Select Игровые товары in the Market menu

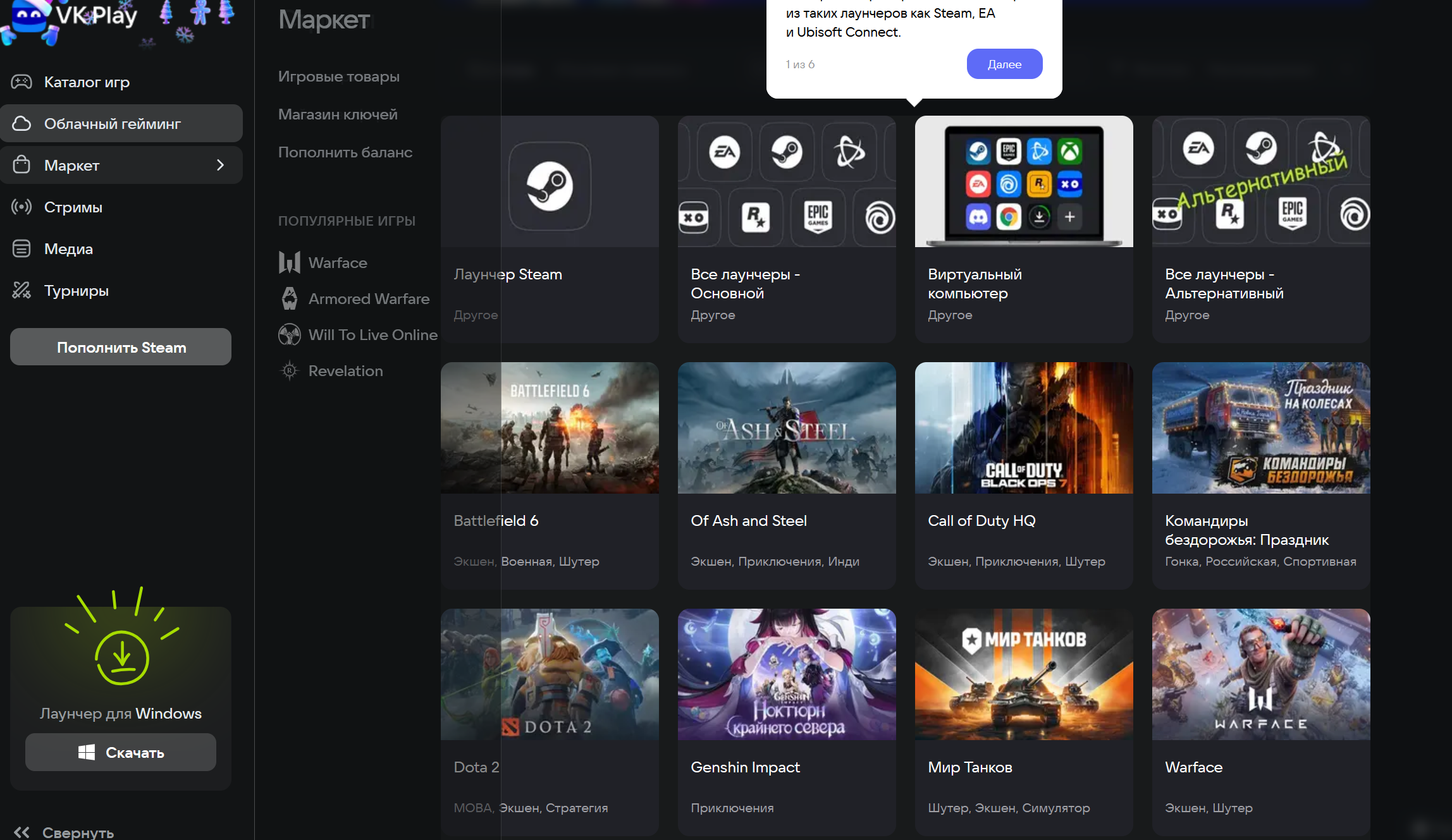point(339,76)
